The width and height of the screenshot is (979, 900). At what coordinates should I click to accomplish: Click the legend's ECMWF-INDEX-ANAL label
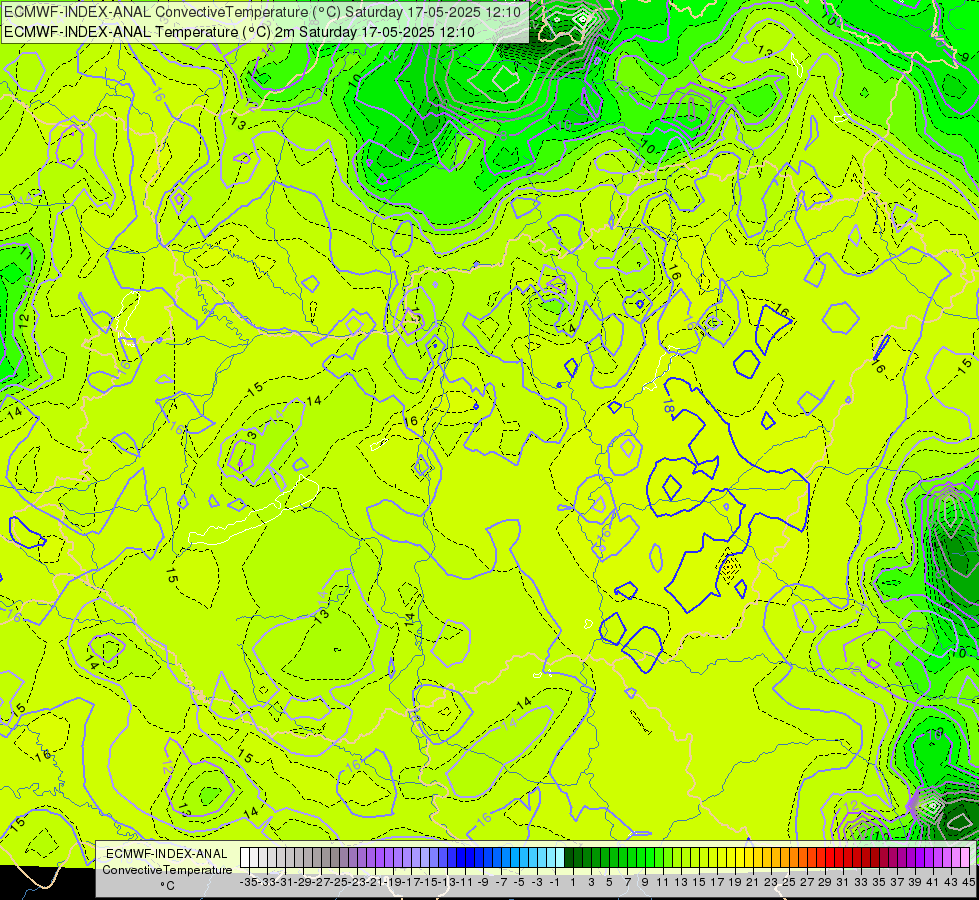tap(167, 854)
